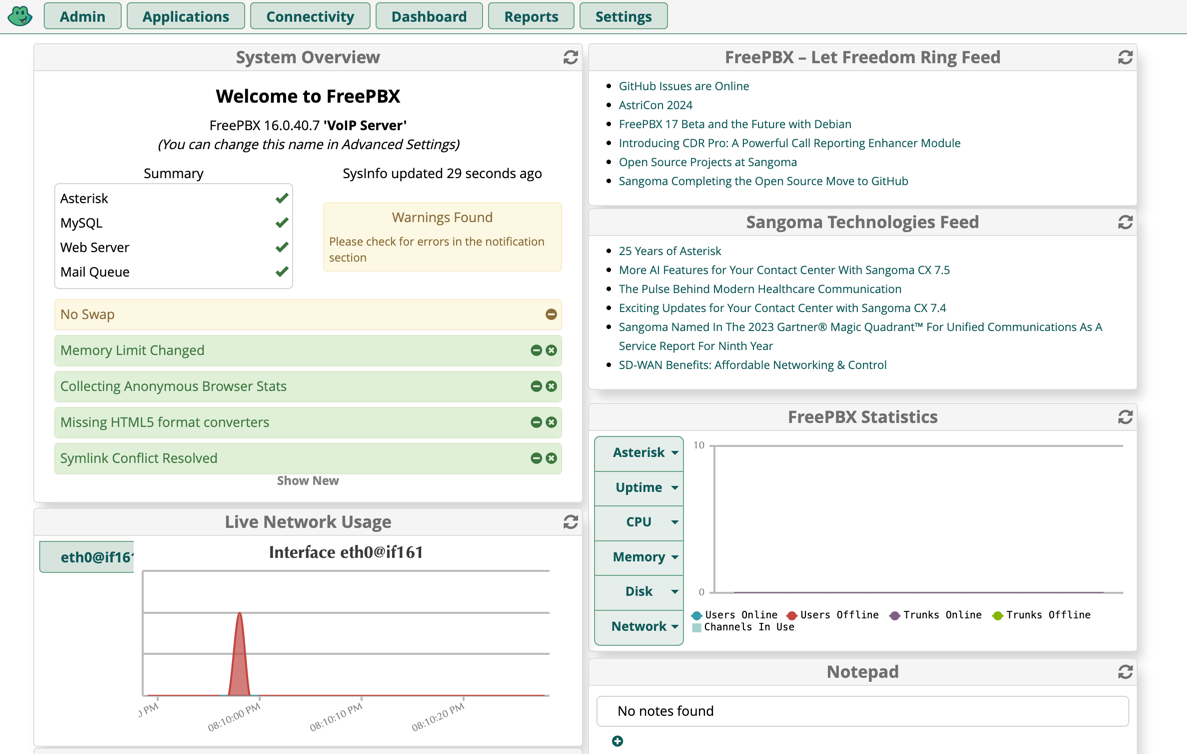Click the No Swap notification title
This screenshot has height=754, width=1187.
(x=87, y=314)
